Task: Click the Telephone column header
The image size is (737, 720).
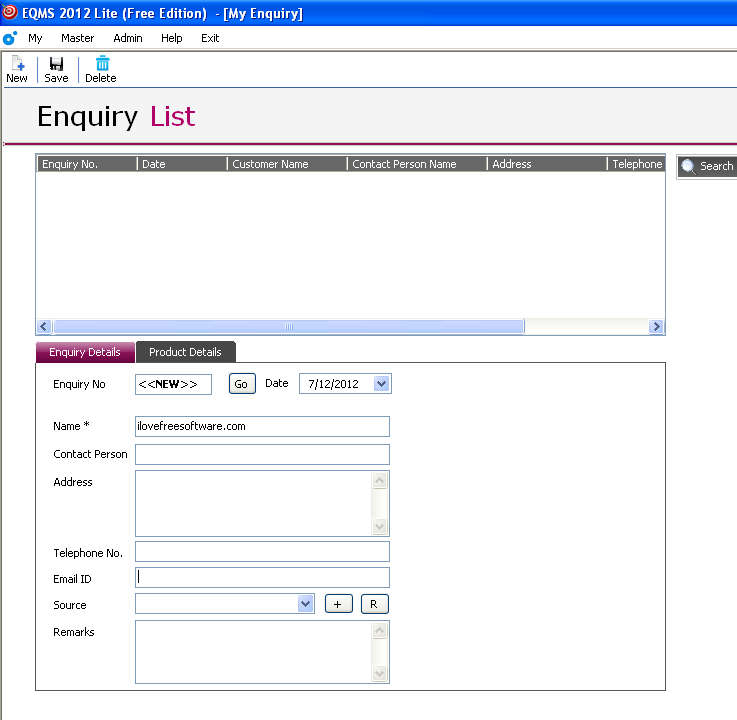Action: tap(636, 164)
